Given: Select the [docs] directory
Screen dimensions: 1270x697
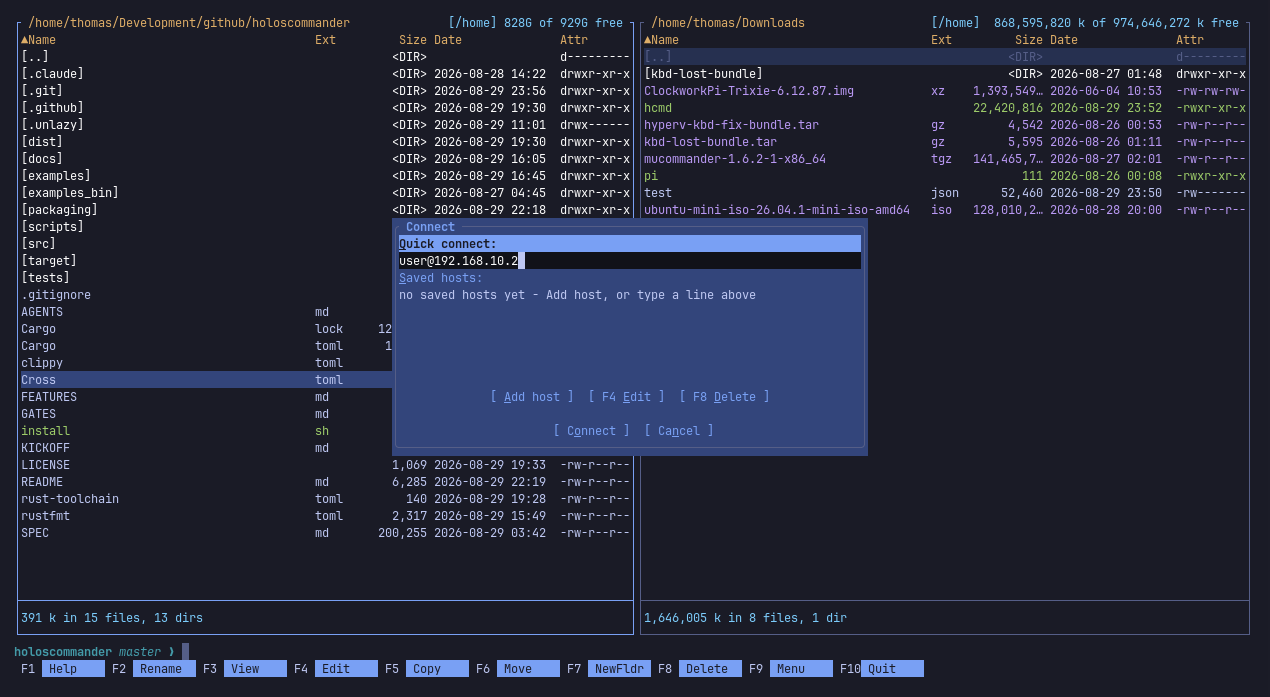Looking at the screenshot, I should (x=326, y=159).
